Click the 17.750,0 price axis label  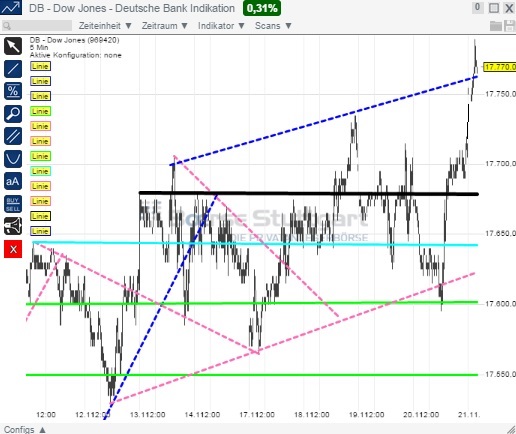pyautogui.click(x=500, y=94)
